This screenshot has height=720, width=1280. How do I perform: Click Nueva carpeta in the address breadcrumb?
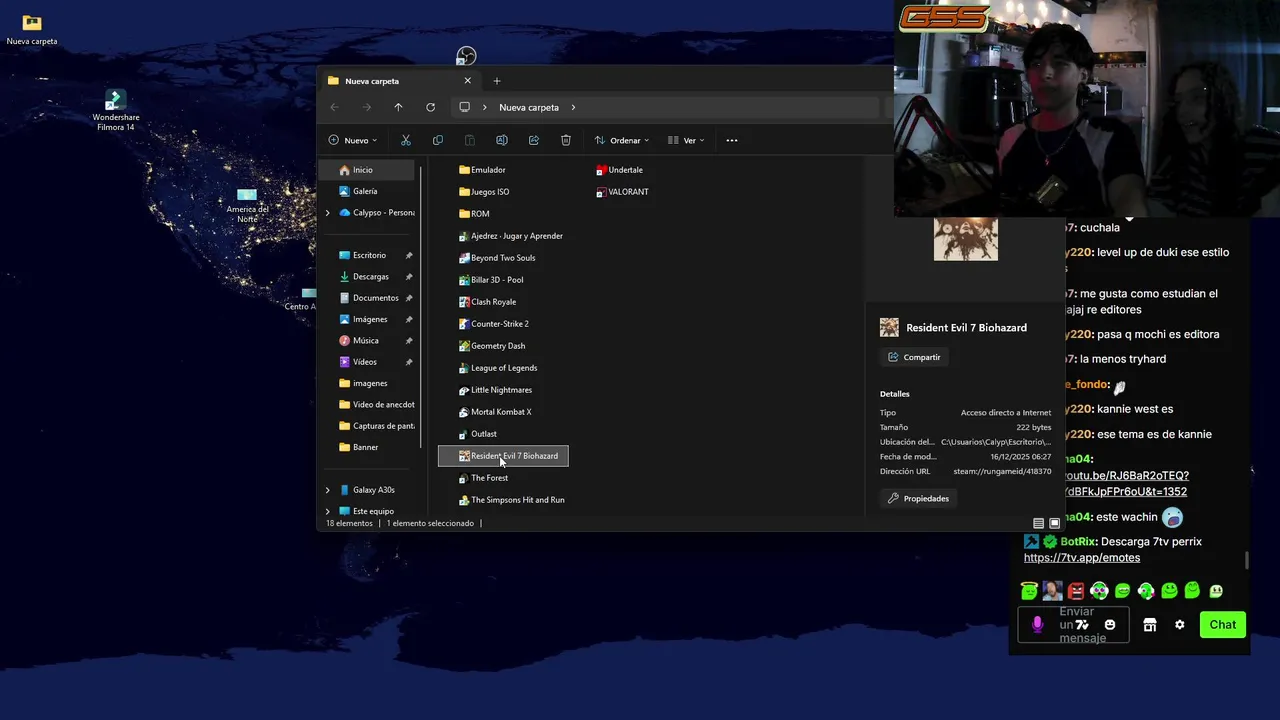[x=529, y=107]
